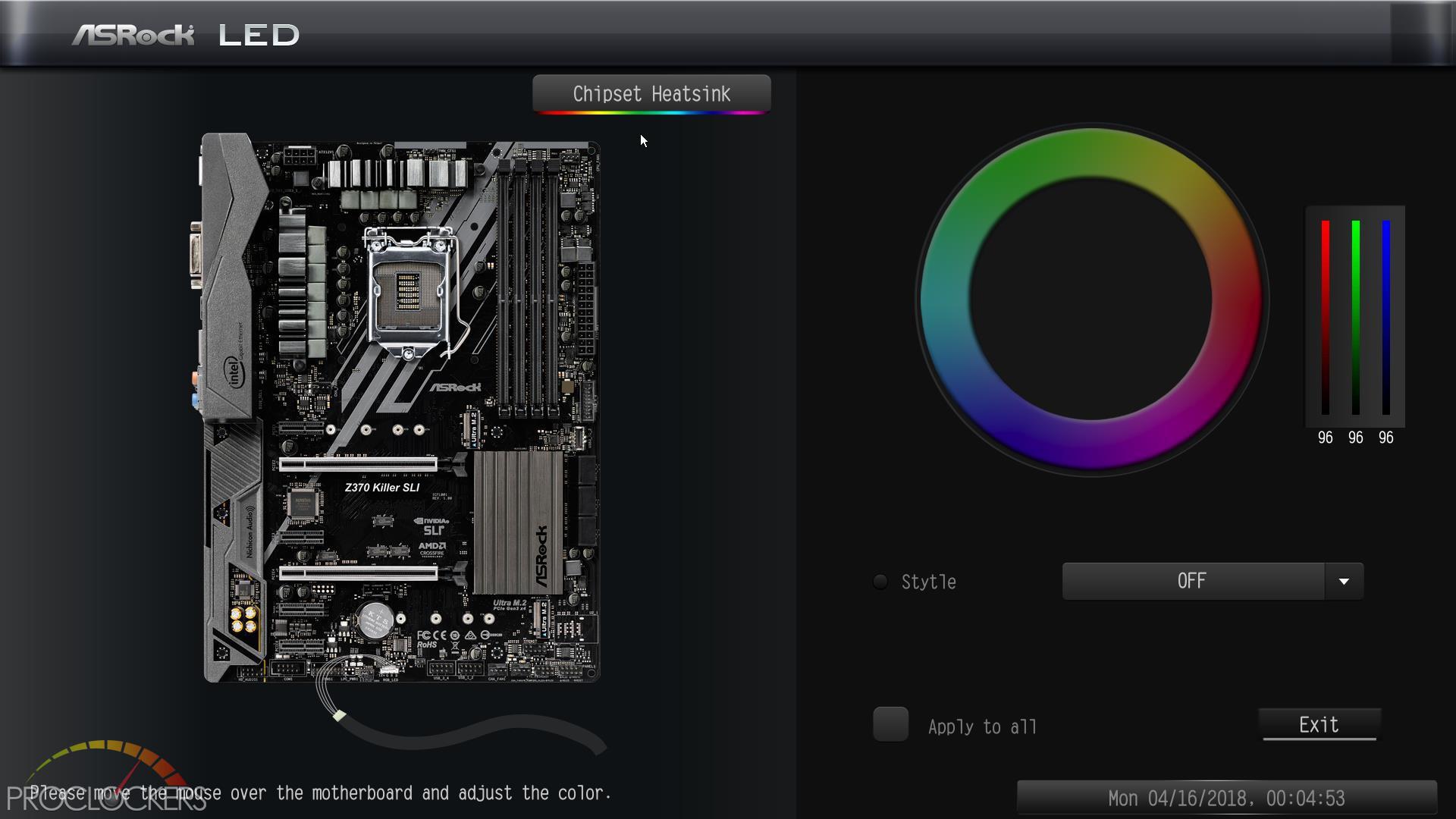Adjust the red channel slider

coord(1326,317)
